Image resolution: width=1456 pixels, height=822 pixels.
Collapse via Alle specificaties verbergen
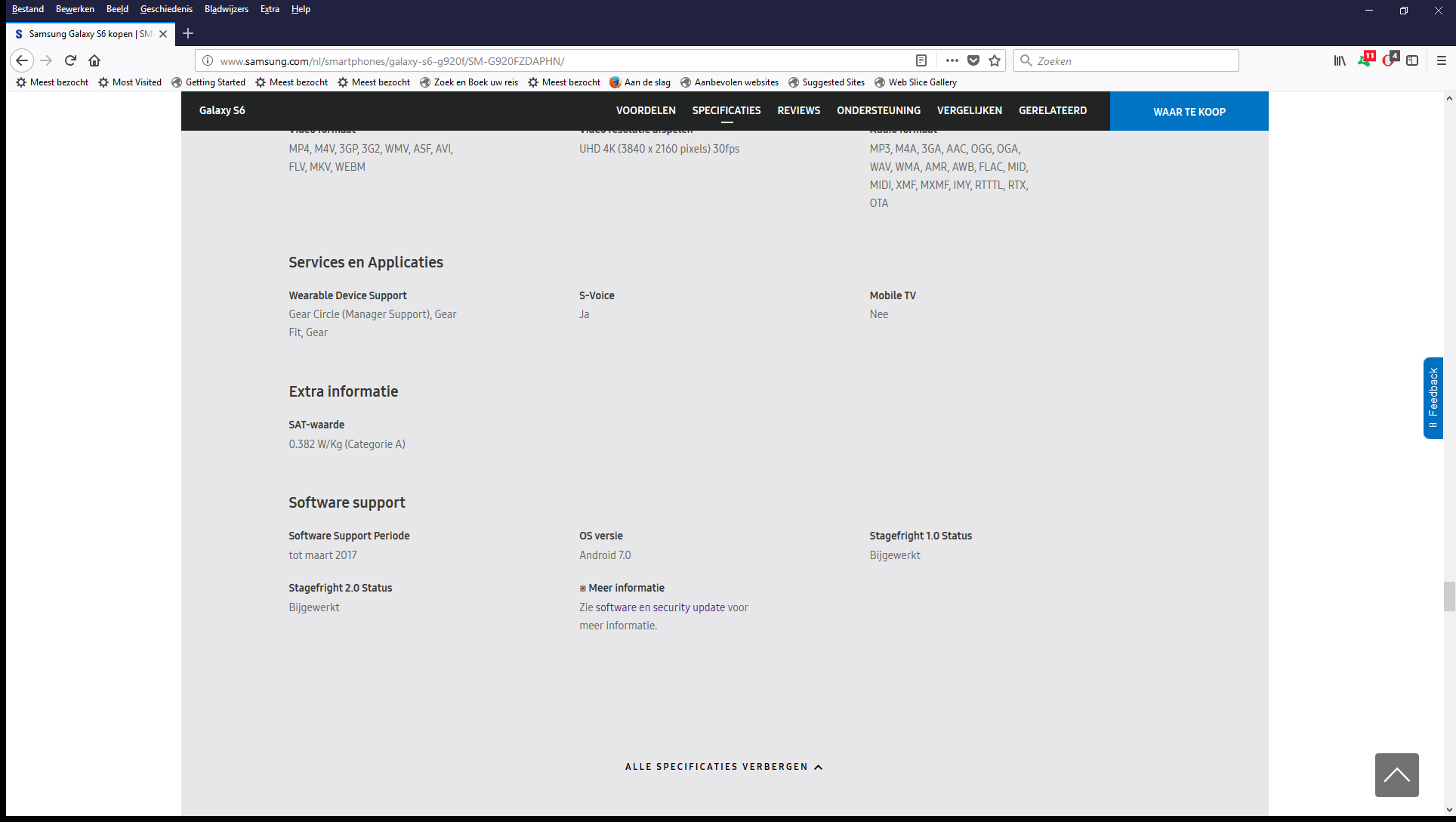(x=723, y=767)
